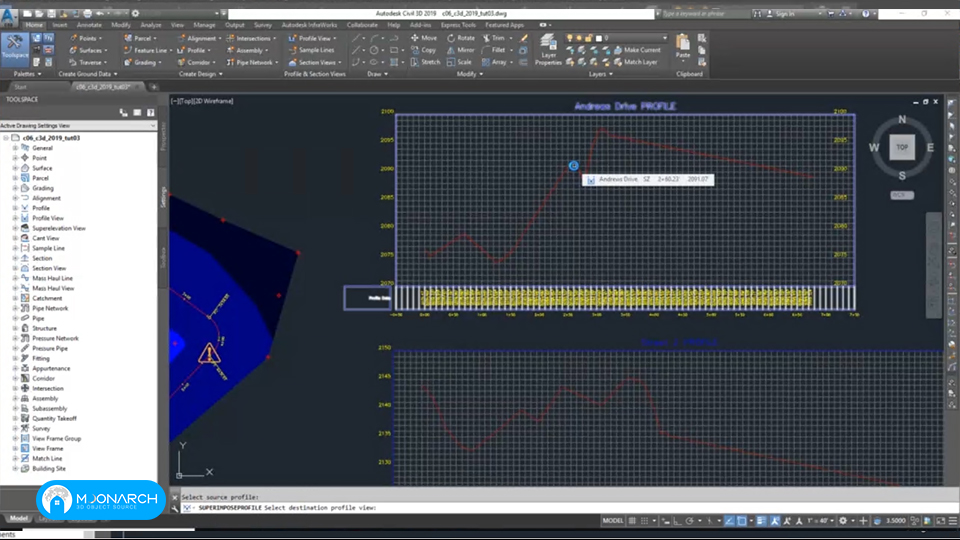Click the annotation scale 1"=40' control
This screenshot has height=540, width=960.
point(820,521)
